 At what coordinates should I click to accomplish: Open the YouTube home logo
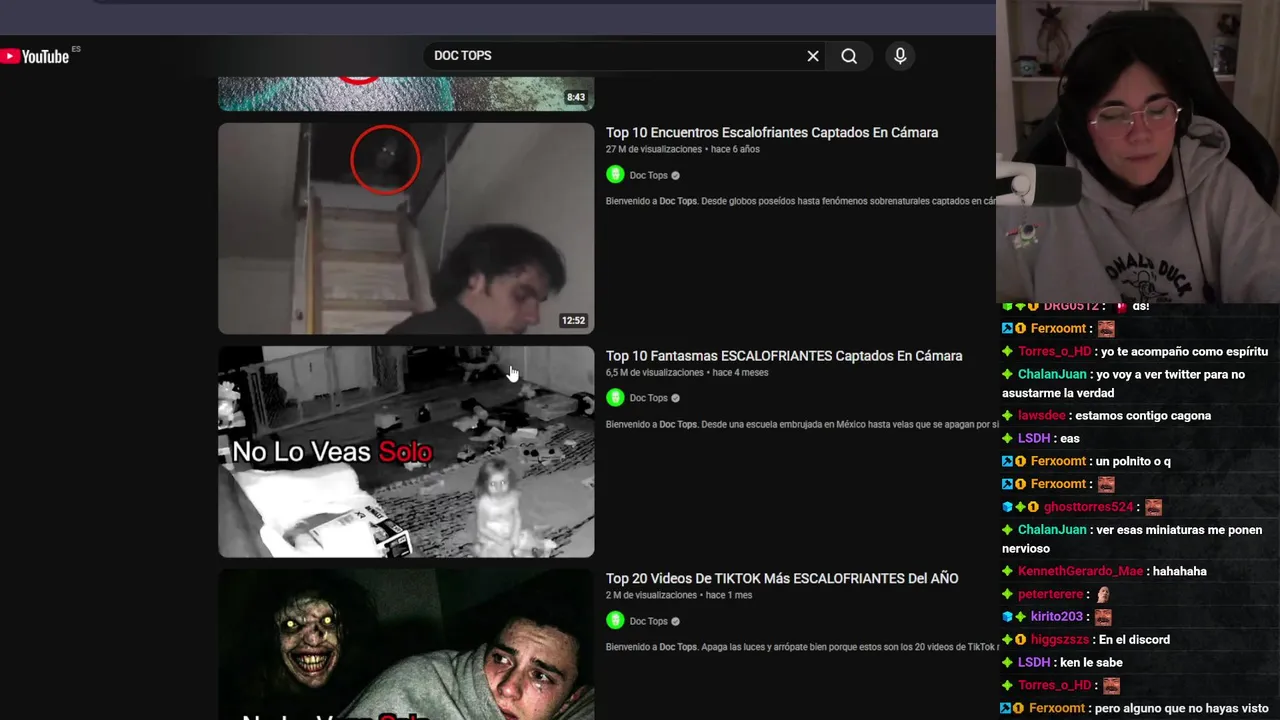click(x=35, y=56)
